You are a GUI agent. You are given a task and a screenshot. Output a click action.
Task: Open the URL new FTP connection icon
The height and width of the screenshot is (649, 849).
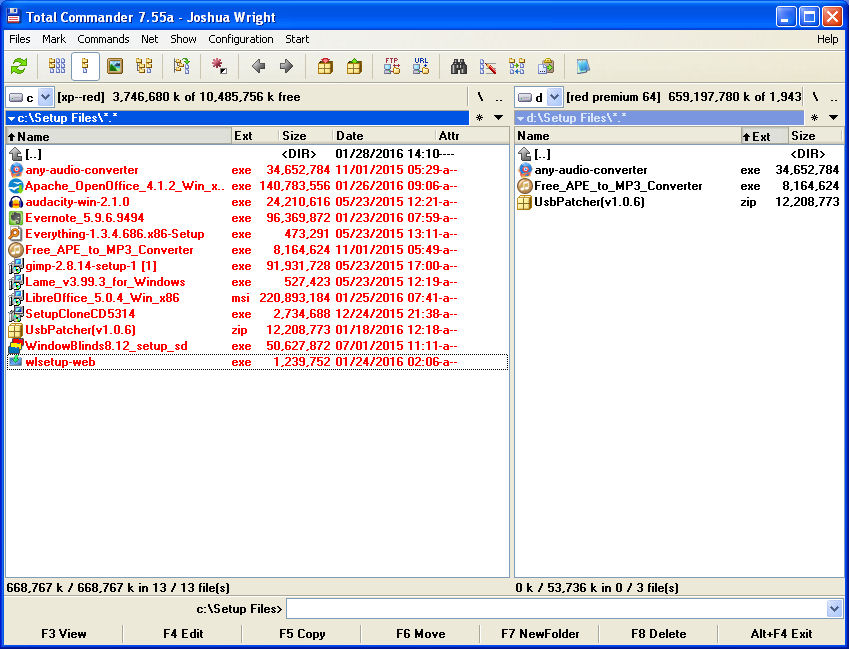pos(421,67)
